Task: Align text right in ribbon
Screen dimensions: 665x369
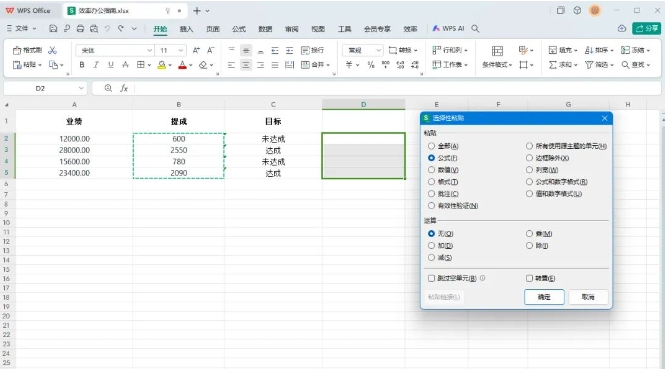Action: click(260, 65)
